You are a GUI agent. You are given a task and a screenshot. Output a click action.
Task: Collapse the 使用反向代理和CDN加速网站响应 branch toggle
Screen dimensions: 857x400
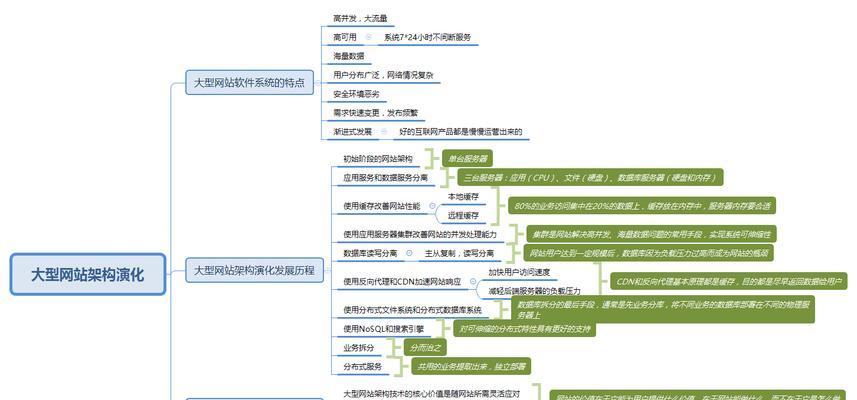point(472,281)
